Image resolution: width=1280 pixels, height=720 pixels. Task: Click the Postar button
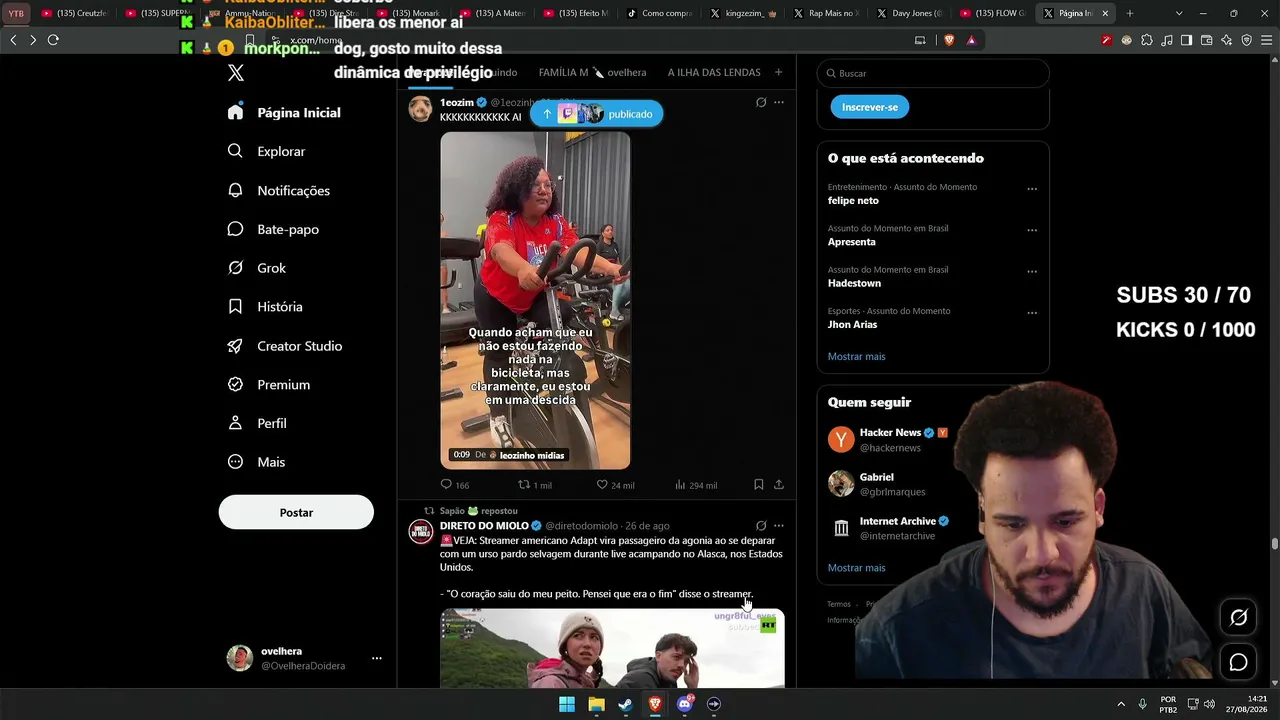click(296, 512)
